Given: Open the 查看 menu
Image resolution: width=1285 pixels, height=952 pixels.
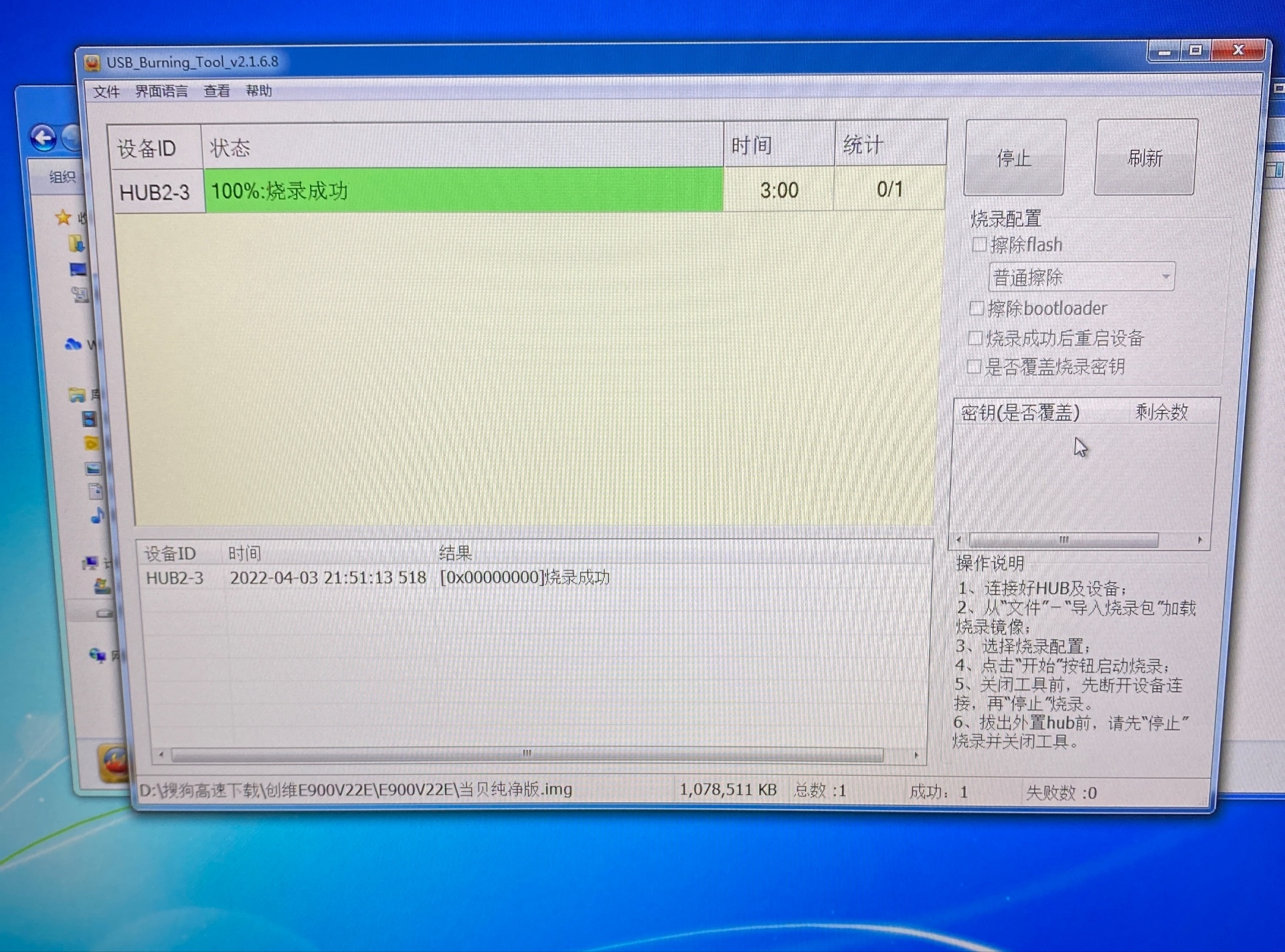Looking at the screenshot, I should [x=217, y=91].
